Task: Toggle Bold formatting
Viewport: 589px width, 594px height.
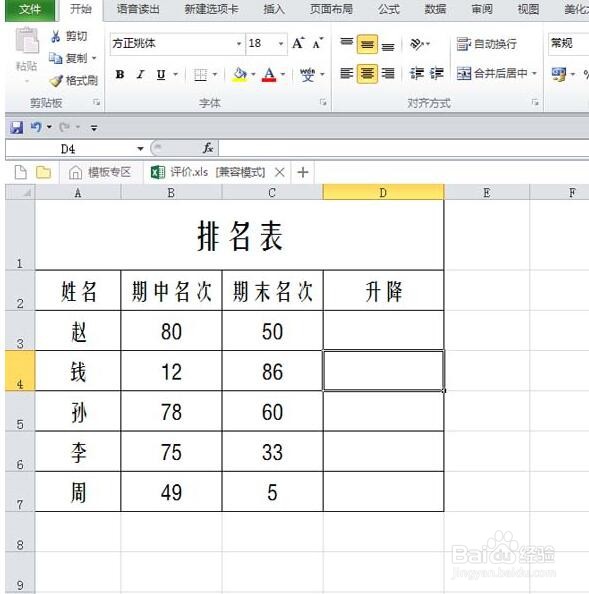Action: pos(120,74)
